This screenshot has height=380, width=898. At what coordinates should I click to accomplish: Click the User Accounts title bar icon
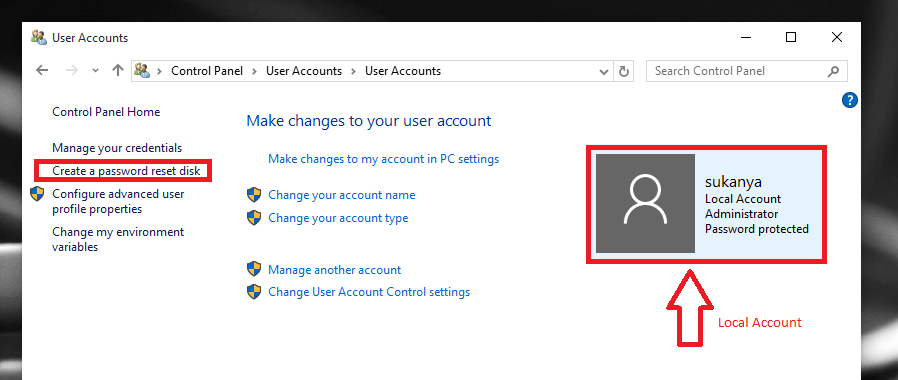click(39, 38)
